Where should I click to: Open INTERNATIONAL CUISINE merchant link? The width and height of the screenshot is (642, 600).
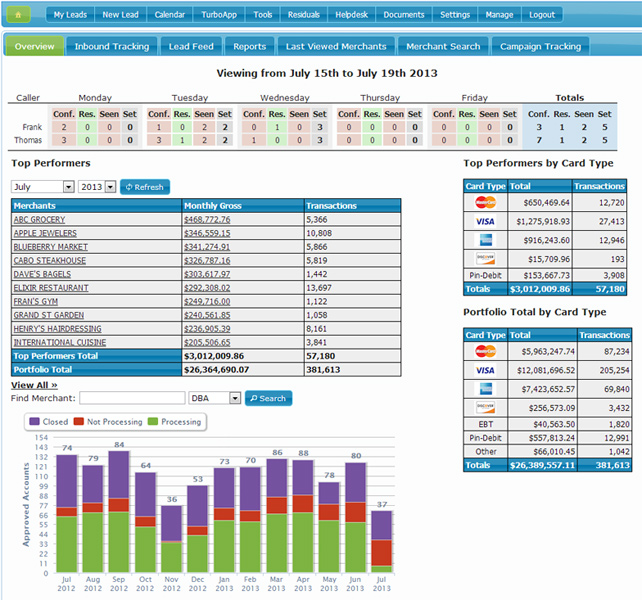[x=60, y=342]
